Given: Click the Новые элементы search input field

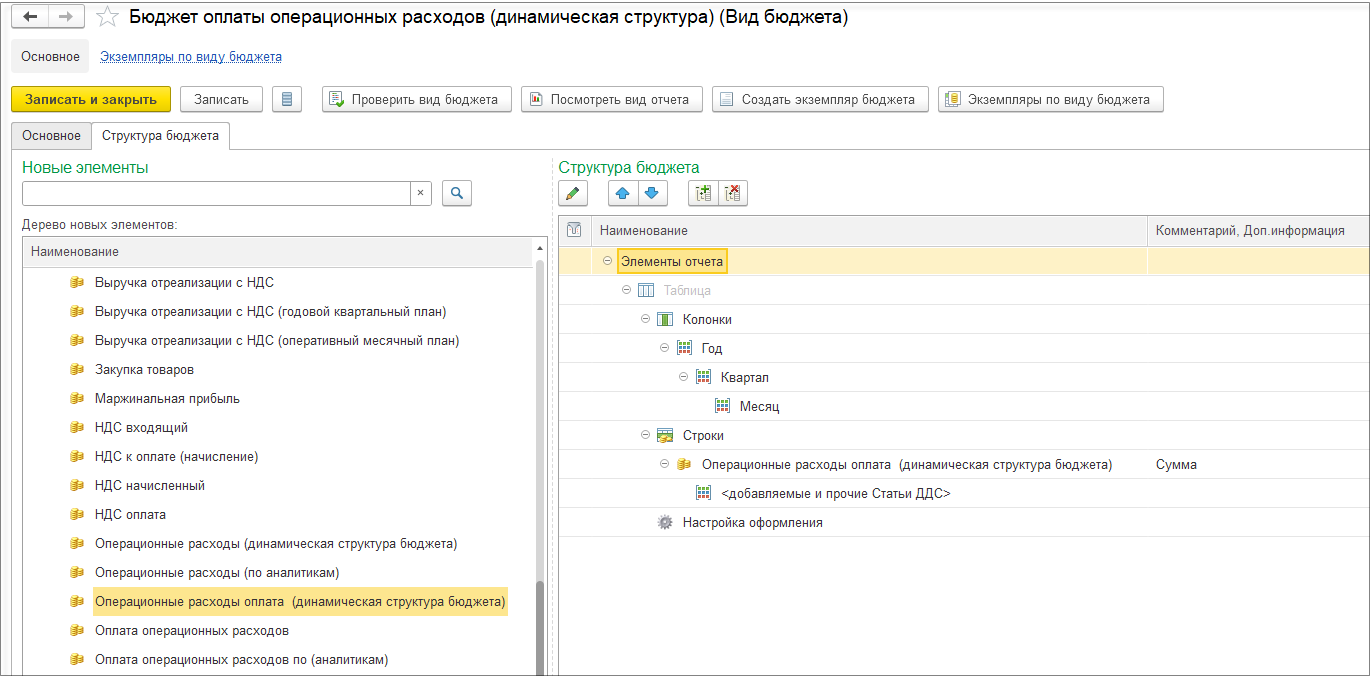Looking at the screenshot, I should (x=216, y=193).
